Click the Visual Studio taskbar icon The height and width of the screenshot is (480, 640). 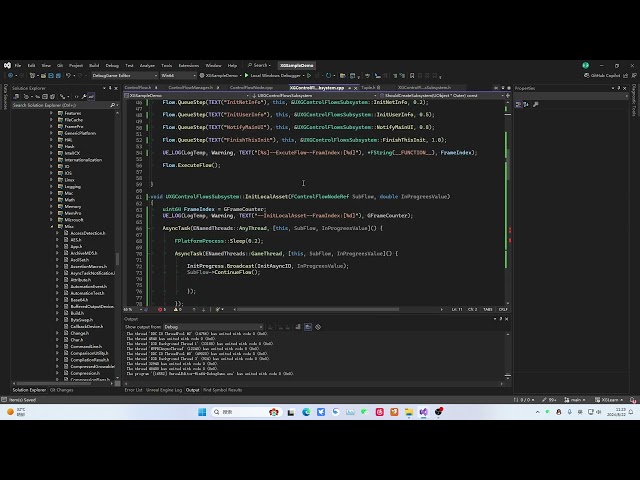coord(424,412)
